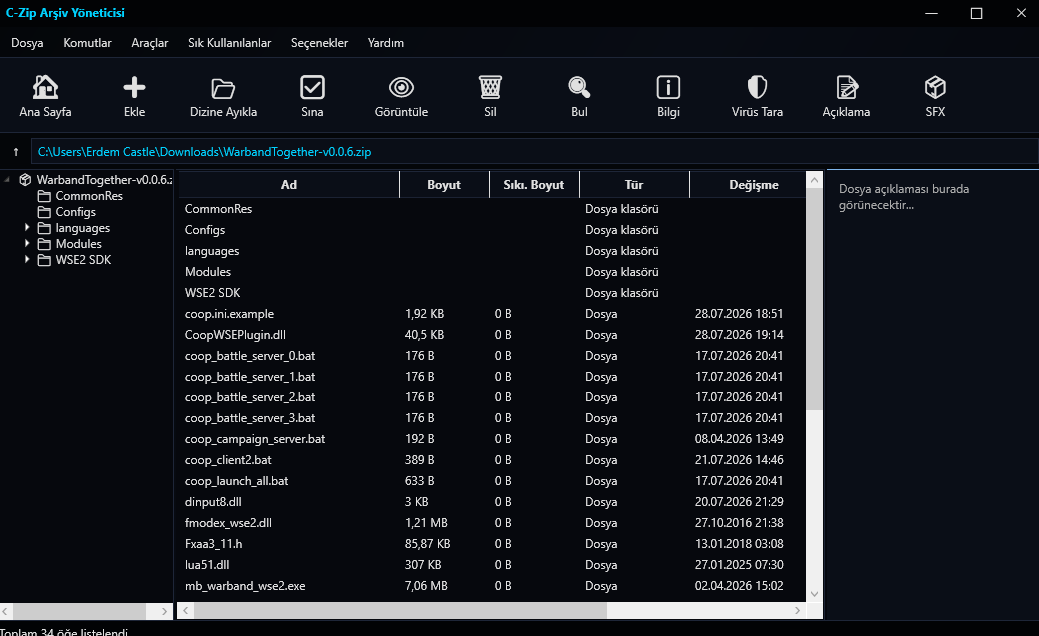Open the Komutlar menu

87,43
